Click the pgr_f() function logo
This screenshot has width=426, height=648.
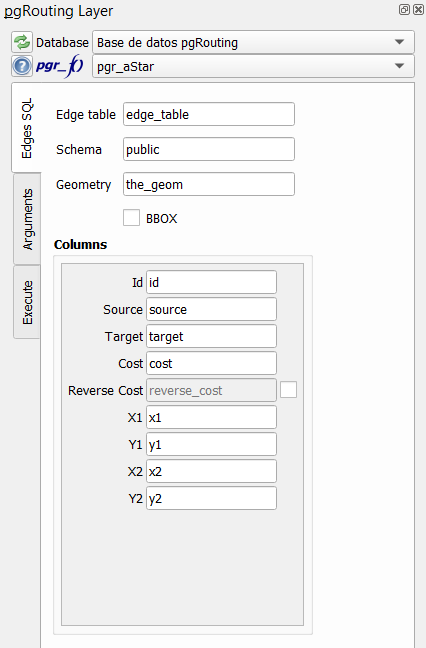59,66
